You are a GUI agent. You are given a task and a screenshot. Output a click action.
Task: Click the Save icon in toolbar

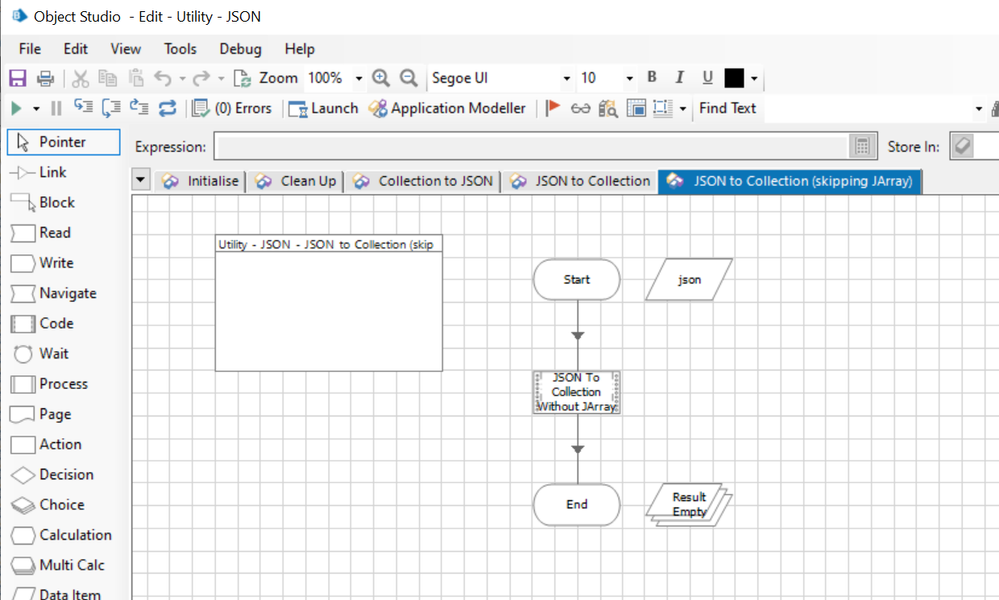(x=17, y=78)
